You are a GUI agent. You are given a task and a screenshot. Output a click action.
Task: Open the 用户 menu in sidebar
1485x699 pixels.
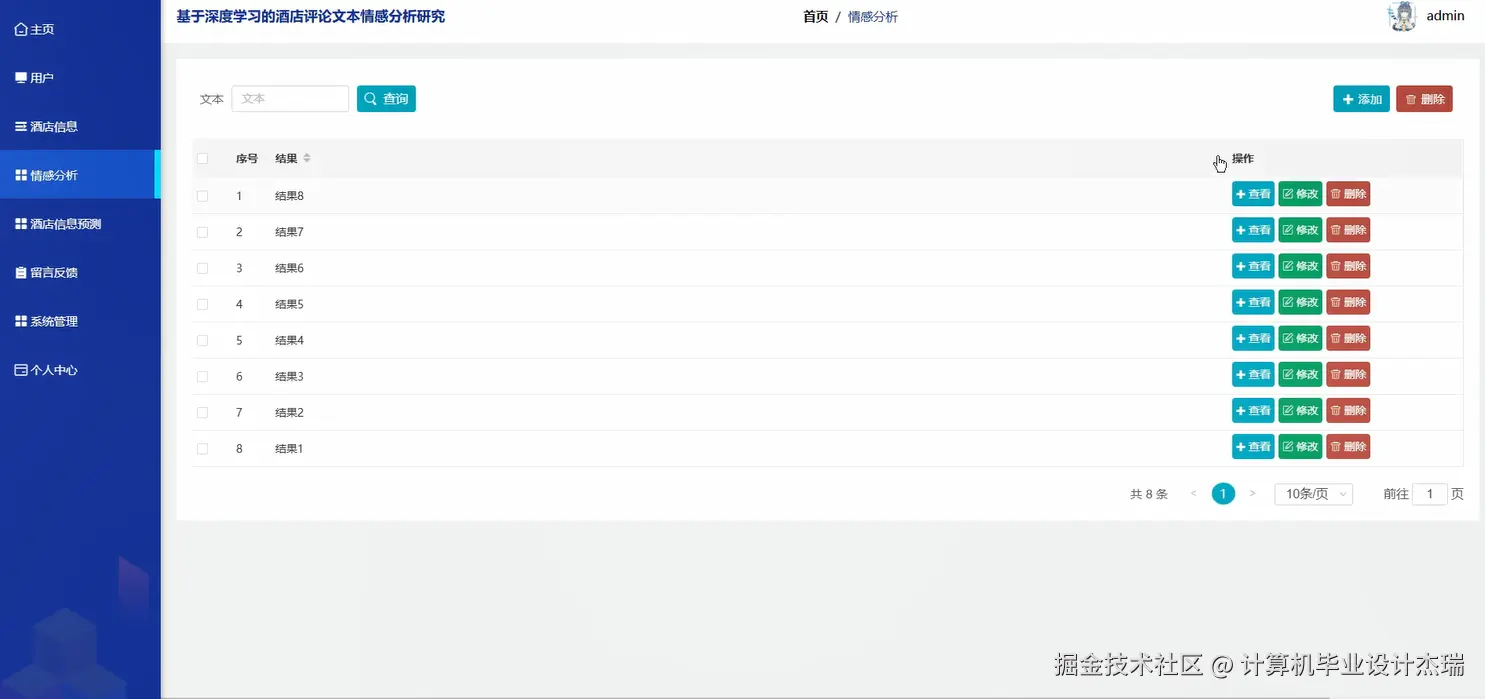click(80, 78)
